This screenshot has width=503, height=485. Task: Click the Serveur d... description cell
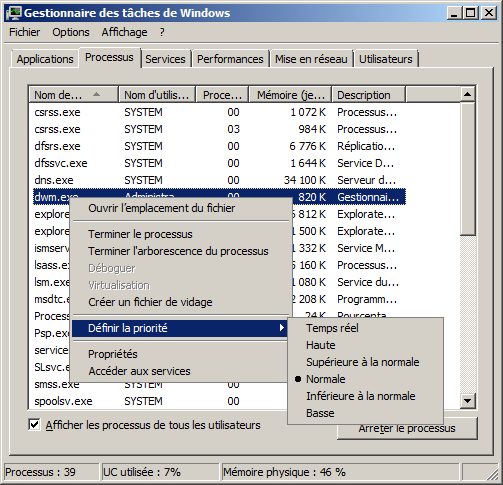coord(367,180)
